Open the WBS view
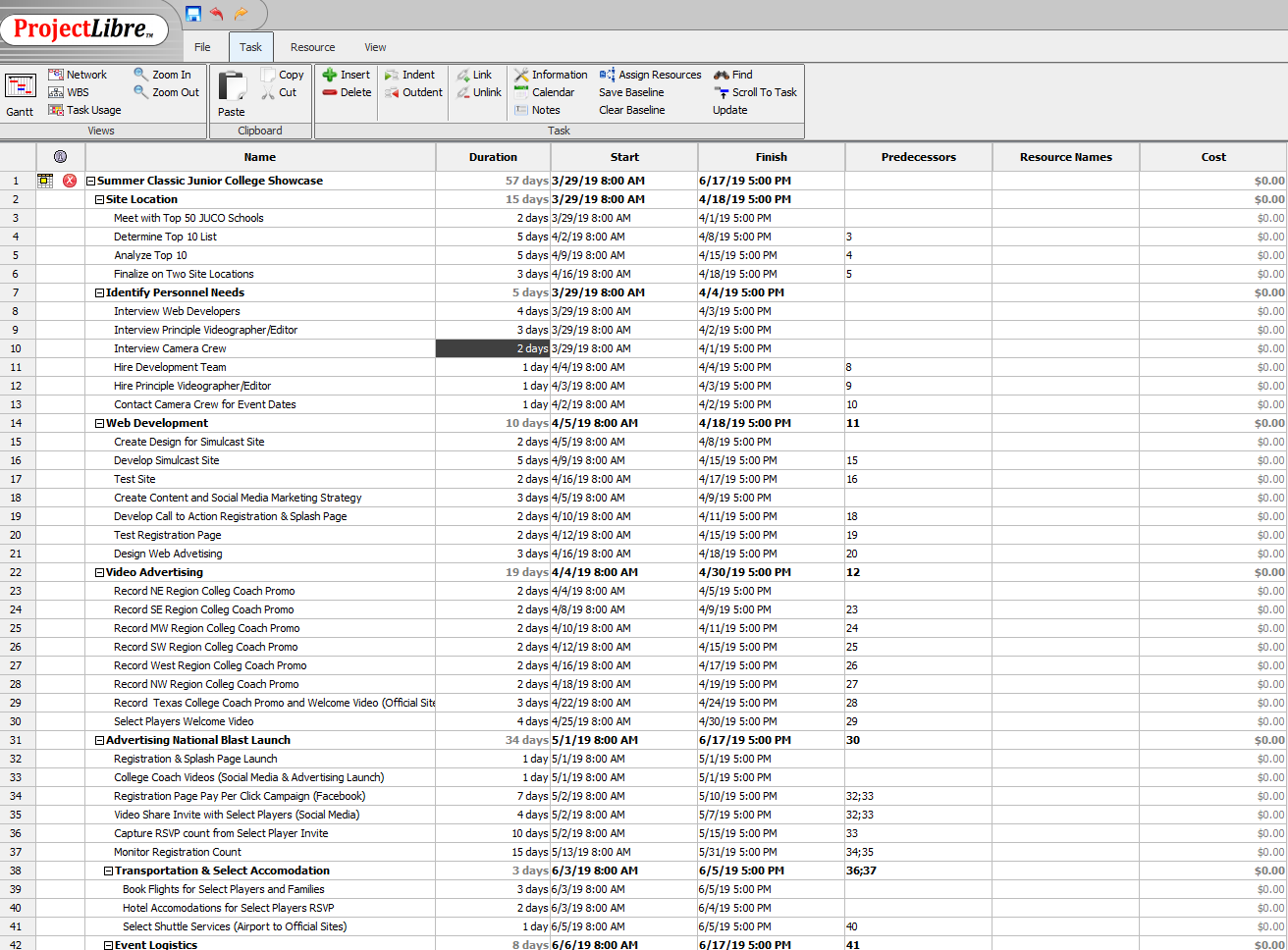This screenshot has width=1288, height=950. point(69,92)
